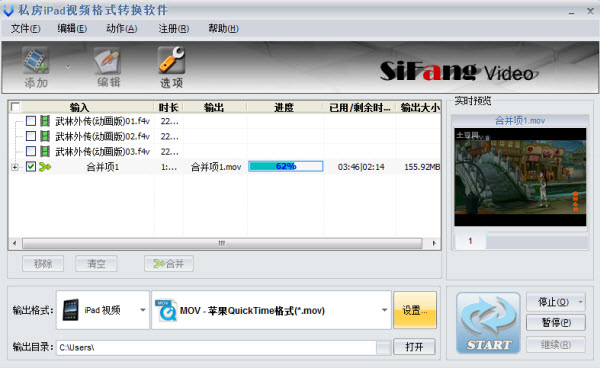Click the 输出 column header
The width and height of the screenshot is (600, 368).
[214, 107]
